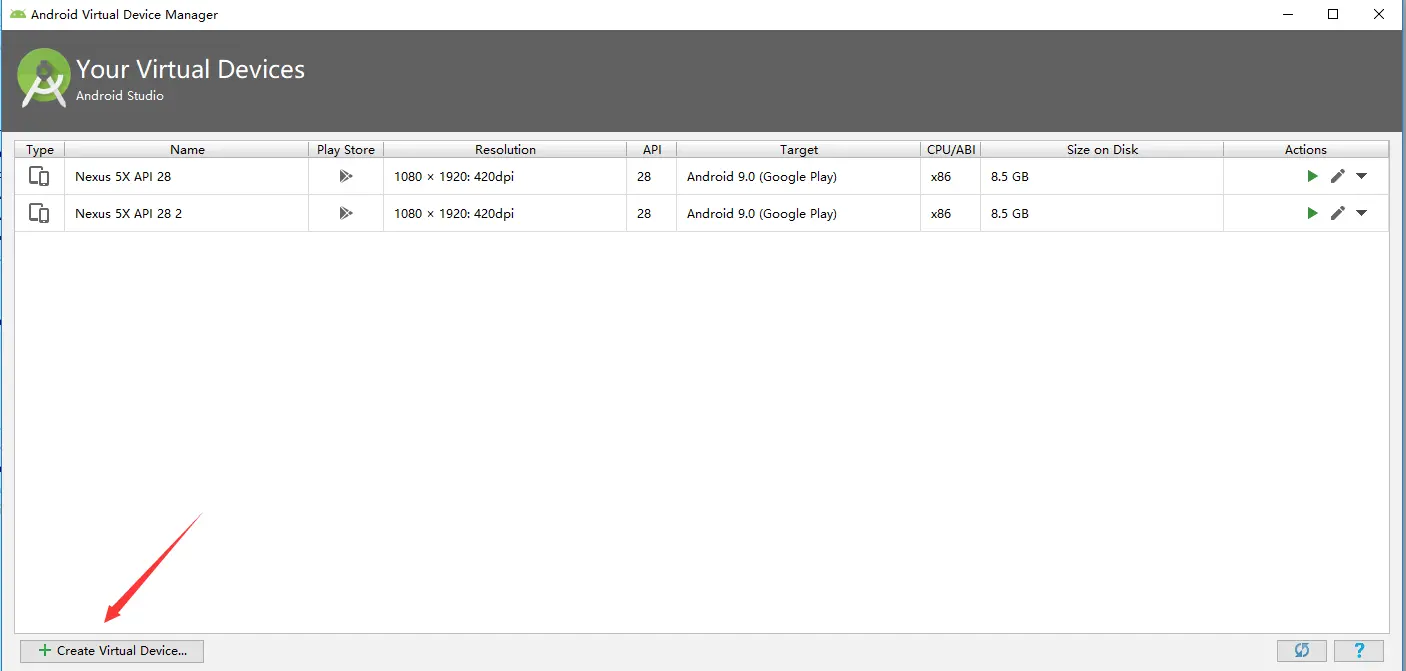Image resolution: width=1406 pixels, height=671 pixels.
Task: Edit Nexus 5X API 28 with pencil icon
Action: [x=1337, y=176]
